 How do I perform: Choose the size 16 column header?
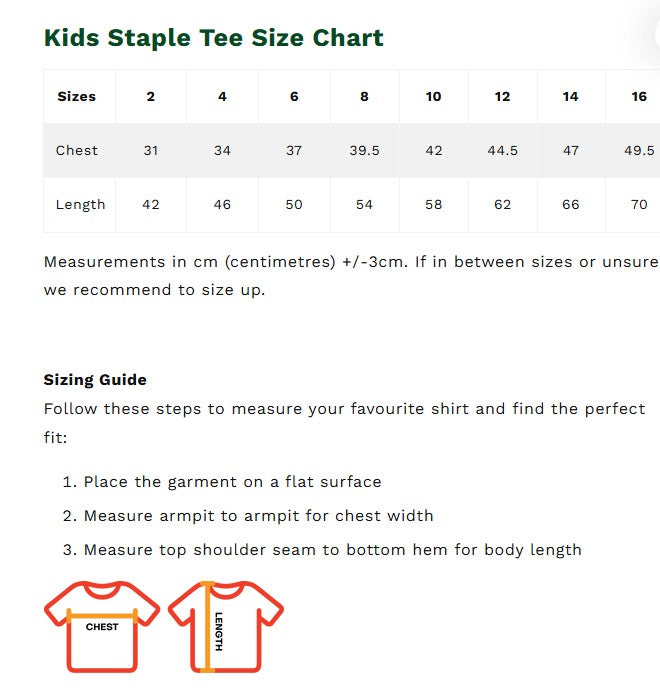point(639,97)
